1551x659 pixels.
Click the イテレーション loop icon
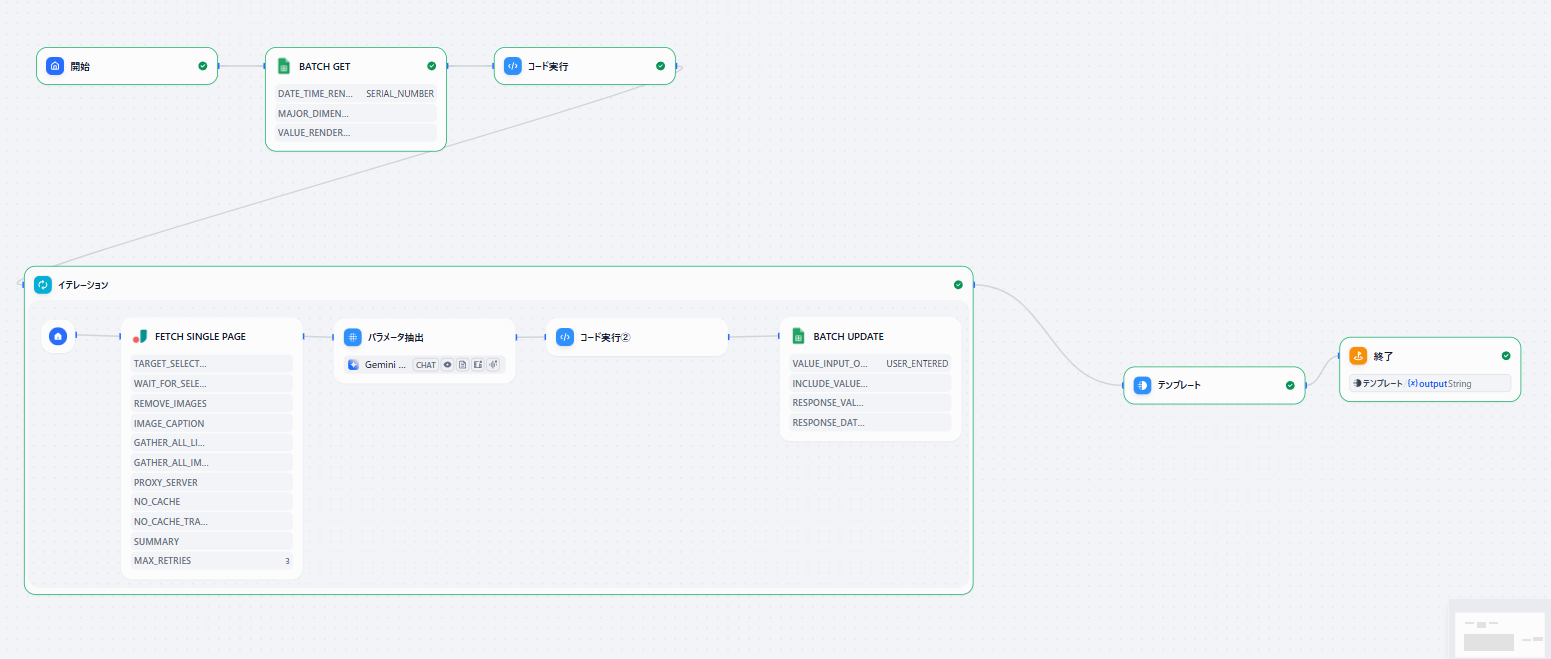point(43,285)
